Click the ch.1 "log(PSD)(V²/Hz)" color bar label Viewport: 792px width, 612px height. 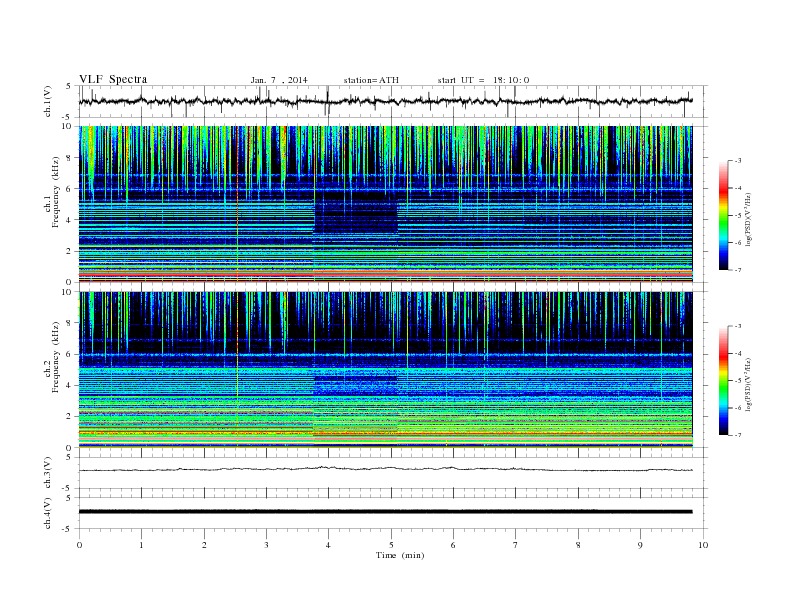[749, 219]
